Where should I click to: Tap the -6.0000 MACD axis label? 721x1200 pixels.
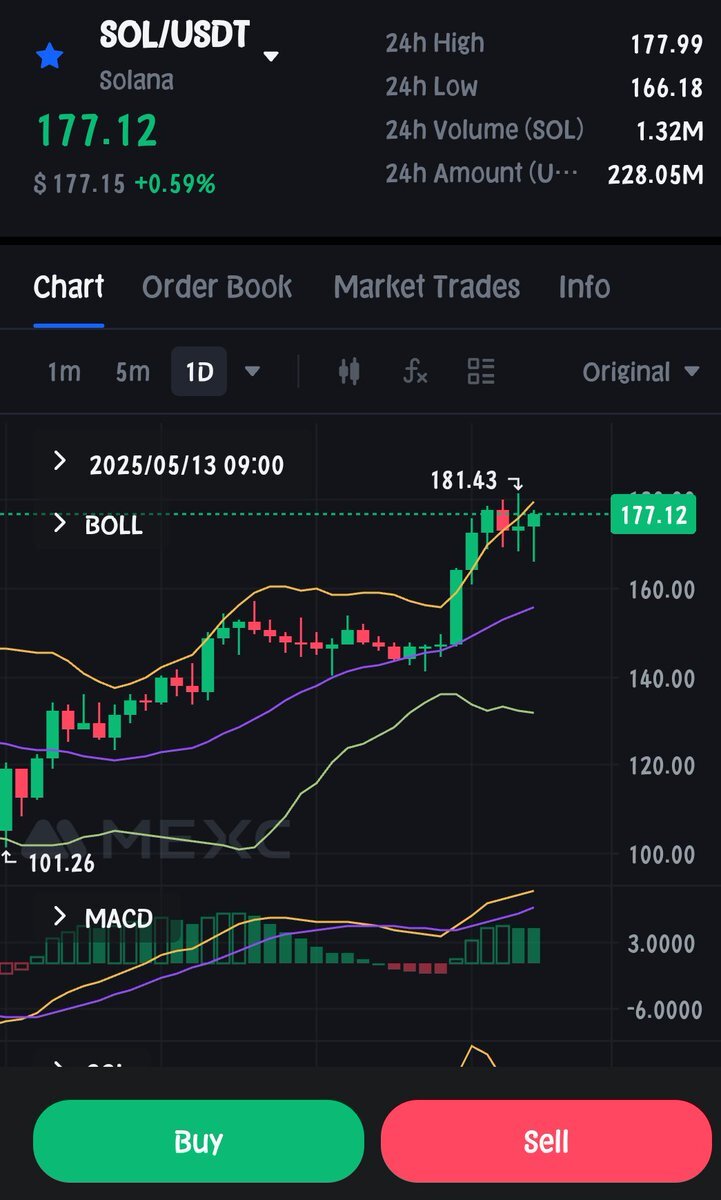pos(664,1010)
